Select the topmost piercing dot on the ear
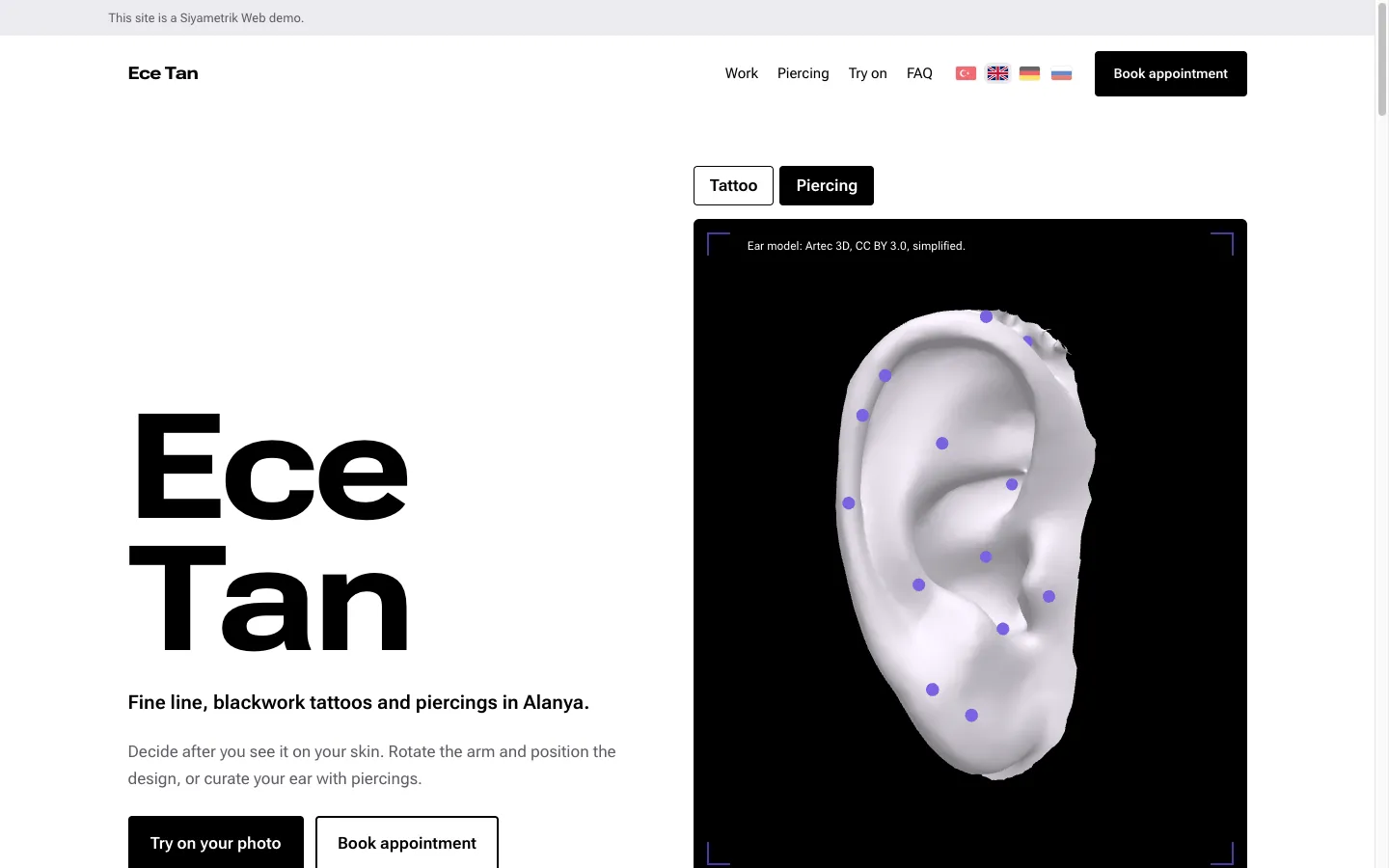Screen dimensions: 1389x868 986,316
